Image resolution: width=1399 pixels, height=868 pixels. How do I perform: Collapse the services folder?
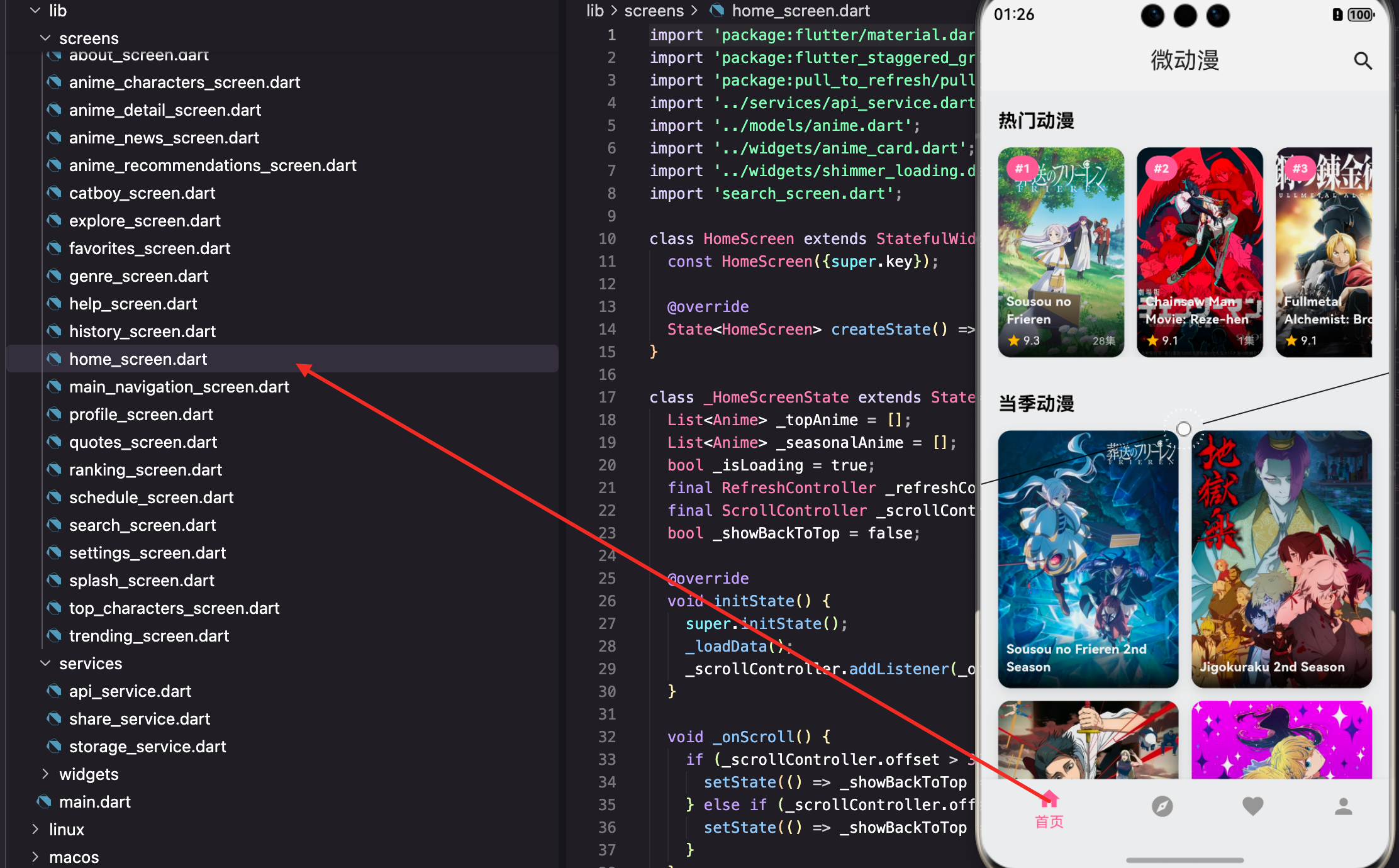[45, 664]
